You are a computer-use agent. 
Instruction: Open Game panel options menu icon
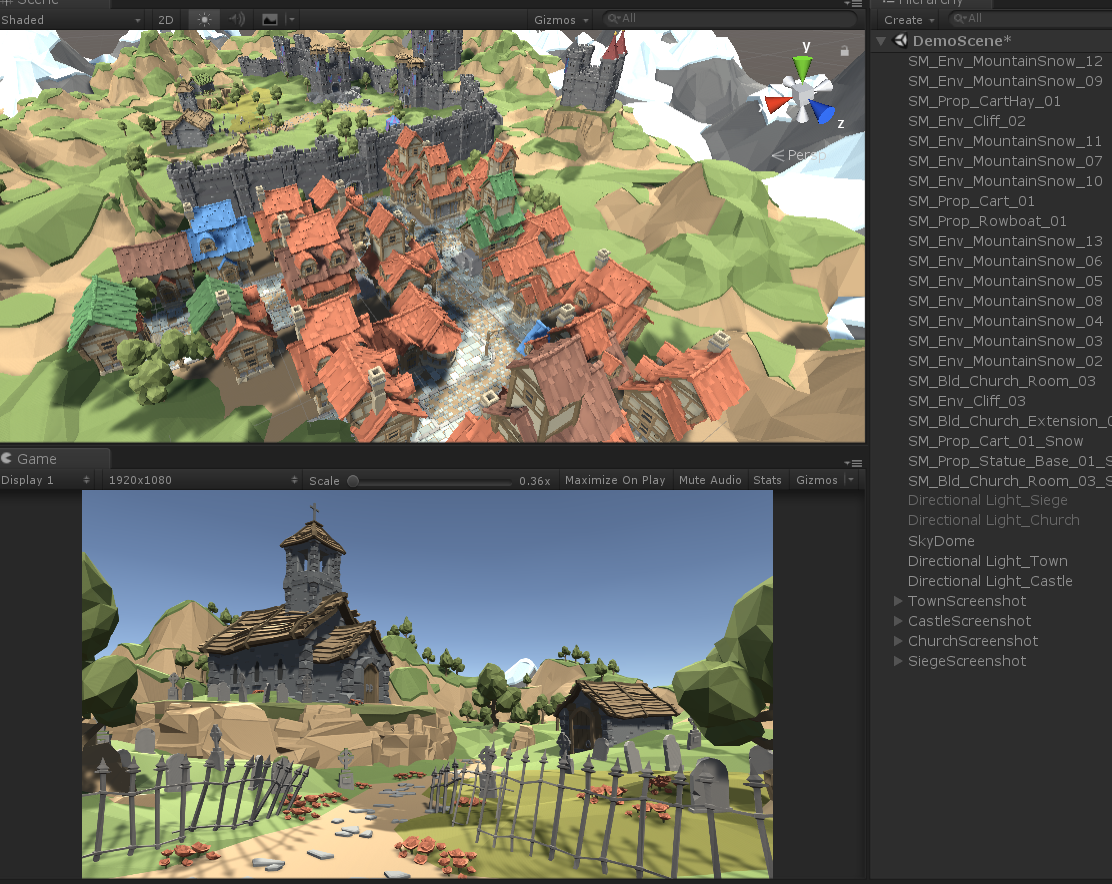[x=854, y=463]
